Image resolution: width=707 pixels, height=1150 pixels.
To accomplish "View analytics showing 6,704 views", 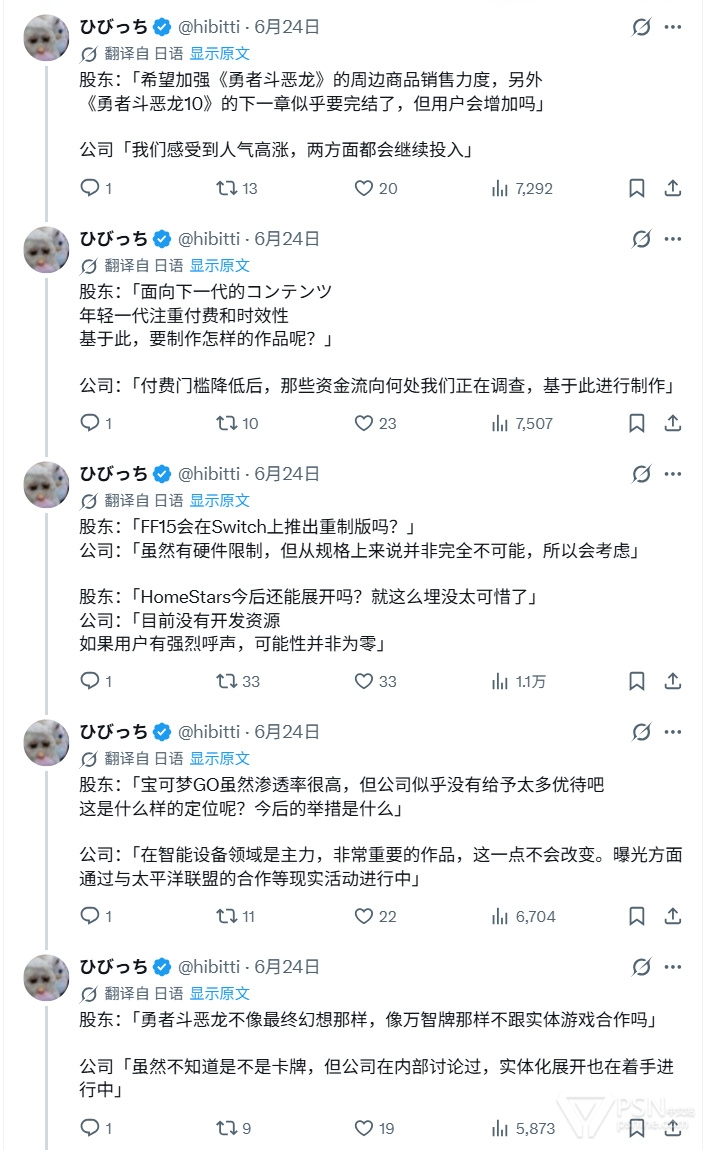I will pyautogui.click(x=523, y=916).
